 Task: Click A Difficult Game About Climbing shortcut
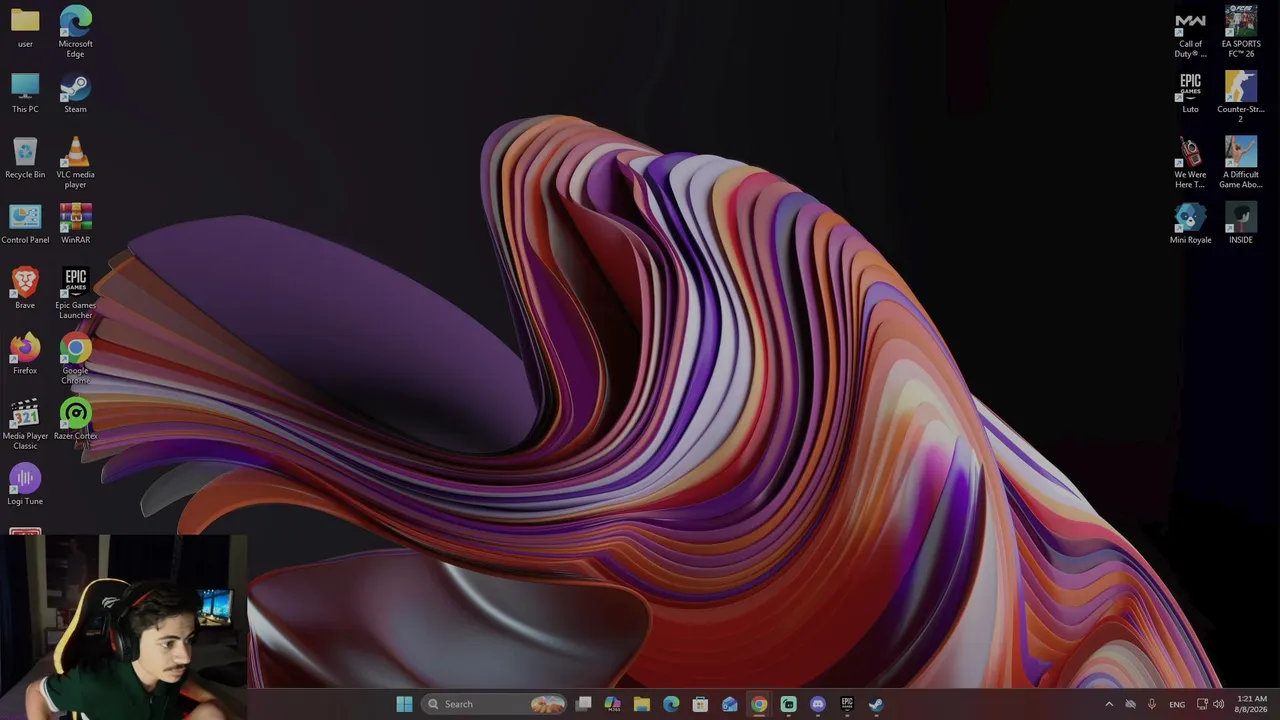1241,163
